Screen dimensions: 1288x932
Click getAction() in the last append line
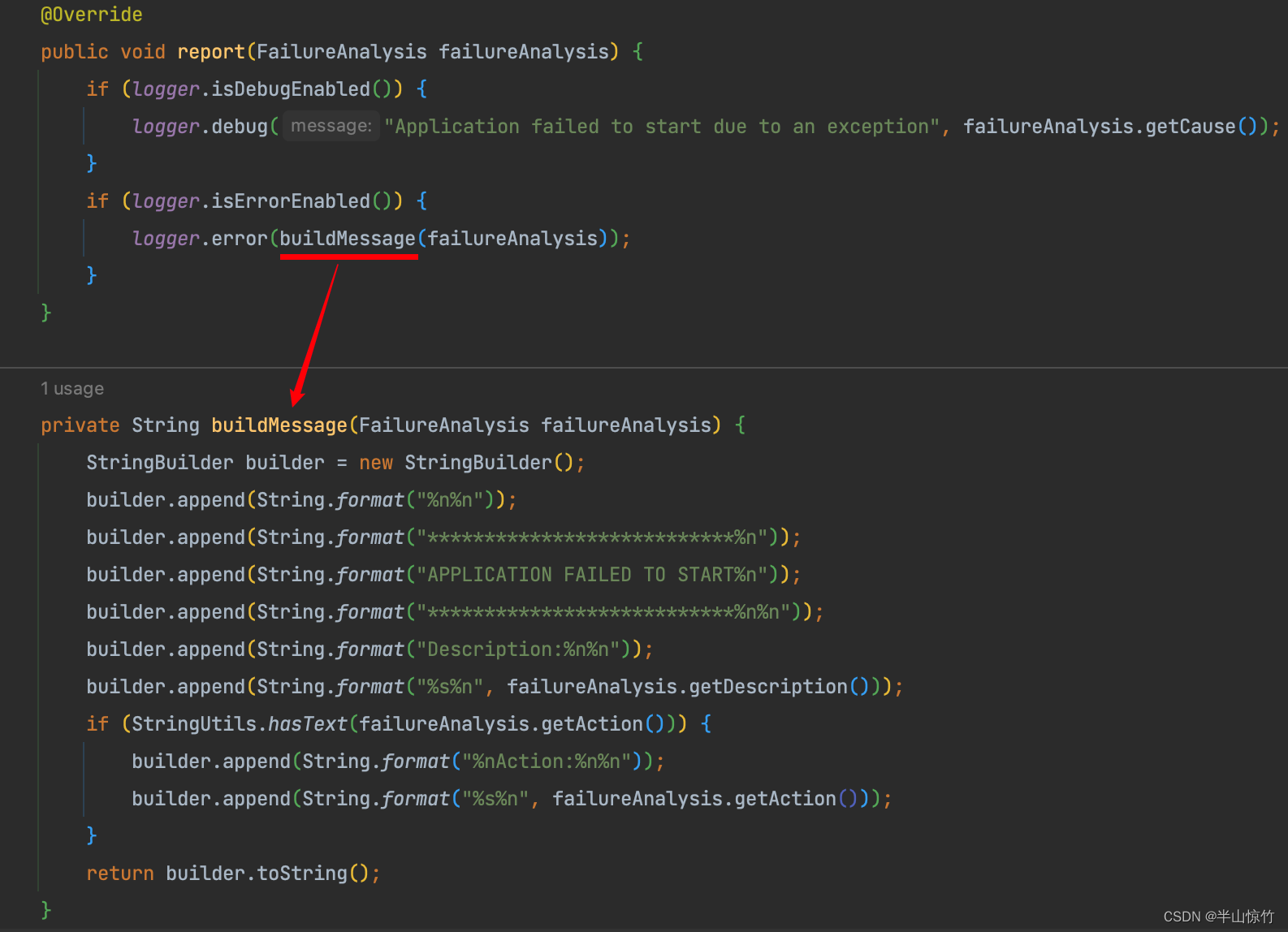click(x=797, y=799)
